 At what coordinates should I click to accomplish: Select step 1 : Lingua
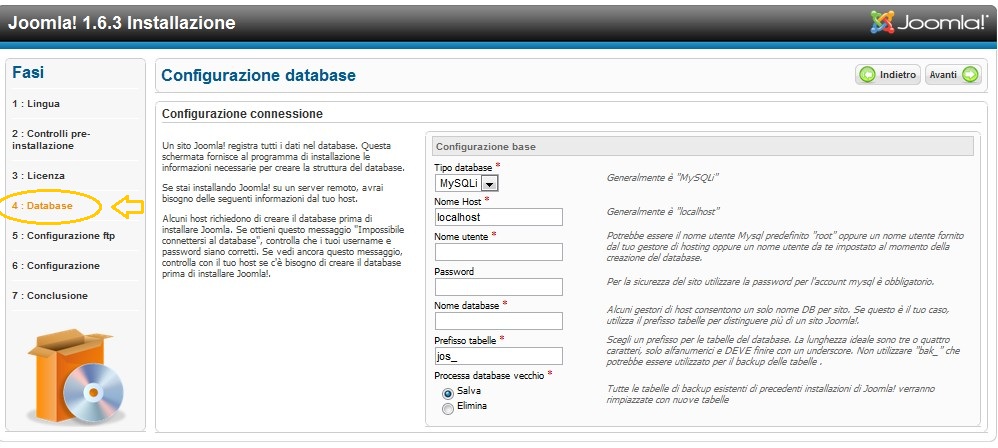36,104
